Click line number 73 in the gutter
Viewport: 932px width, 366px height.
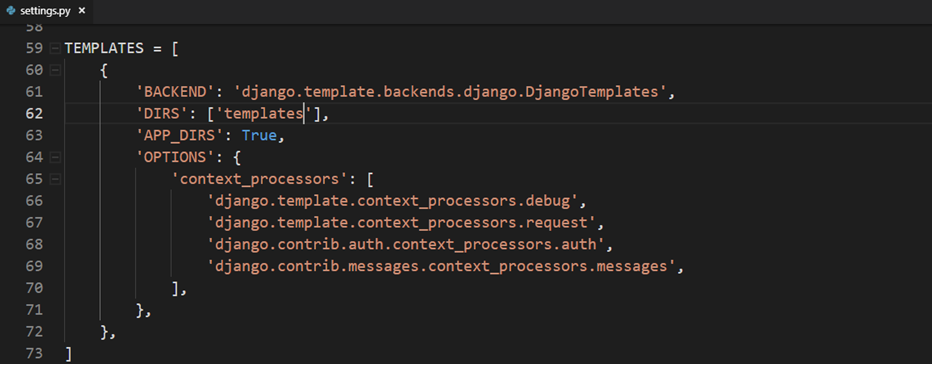pyautogui.click(x=34, y=354)
